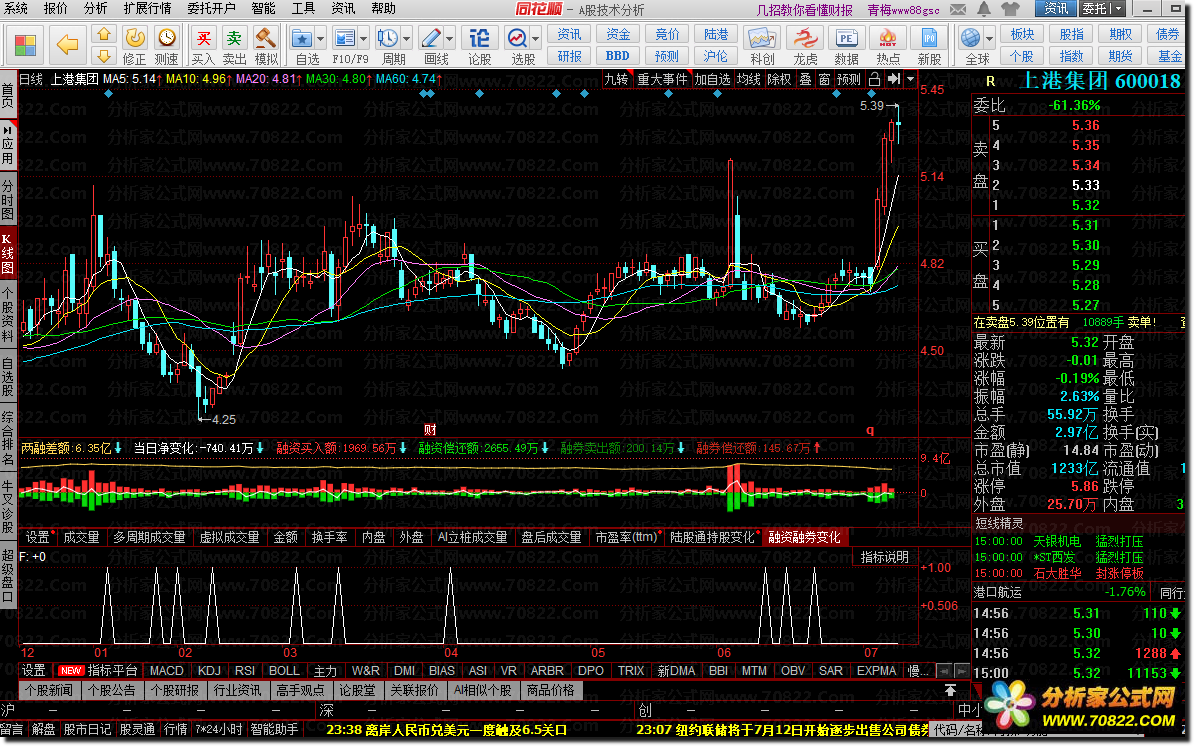Open the 分时图 side tab
The image size is (1195, 746).
pyautogui.click(x=8, y=201)
